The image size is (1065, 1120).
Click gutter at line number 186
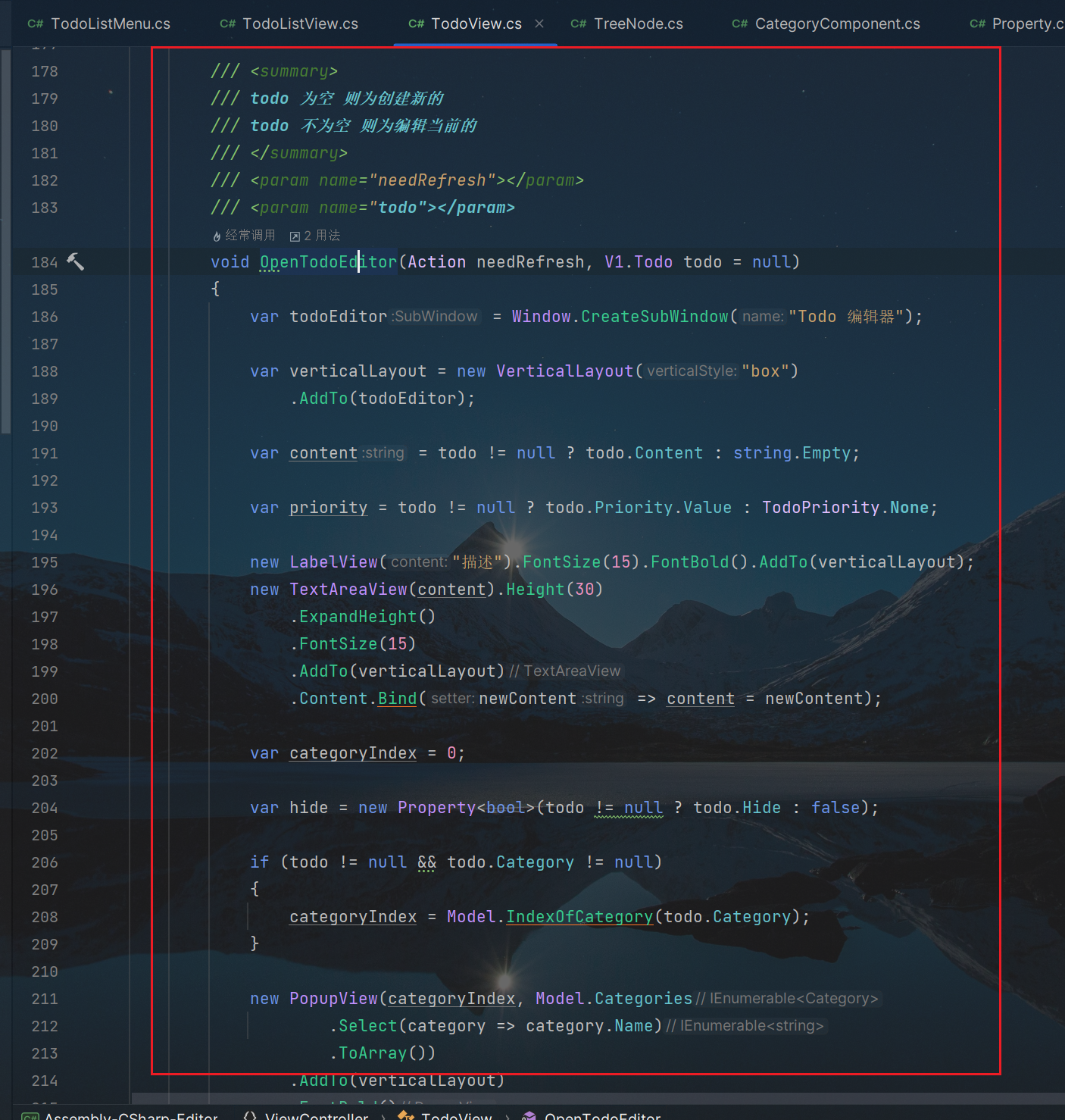pyautogui.click(x=45, y=317)
